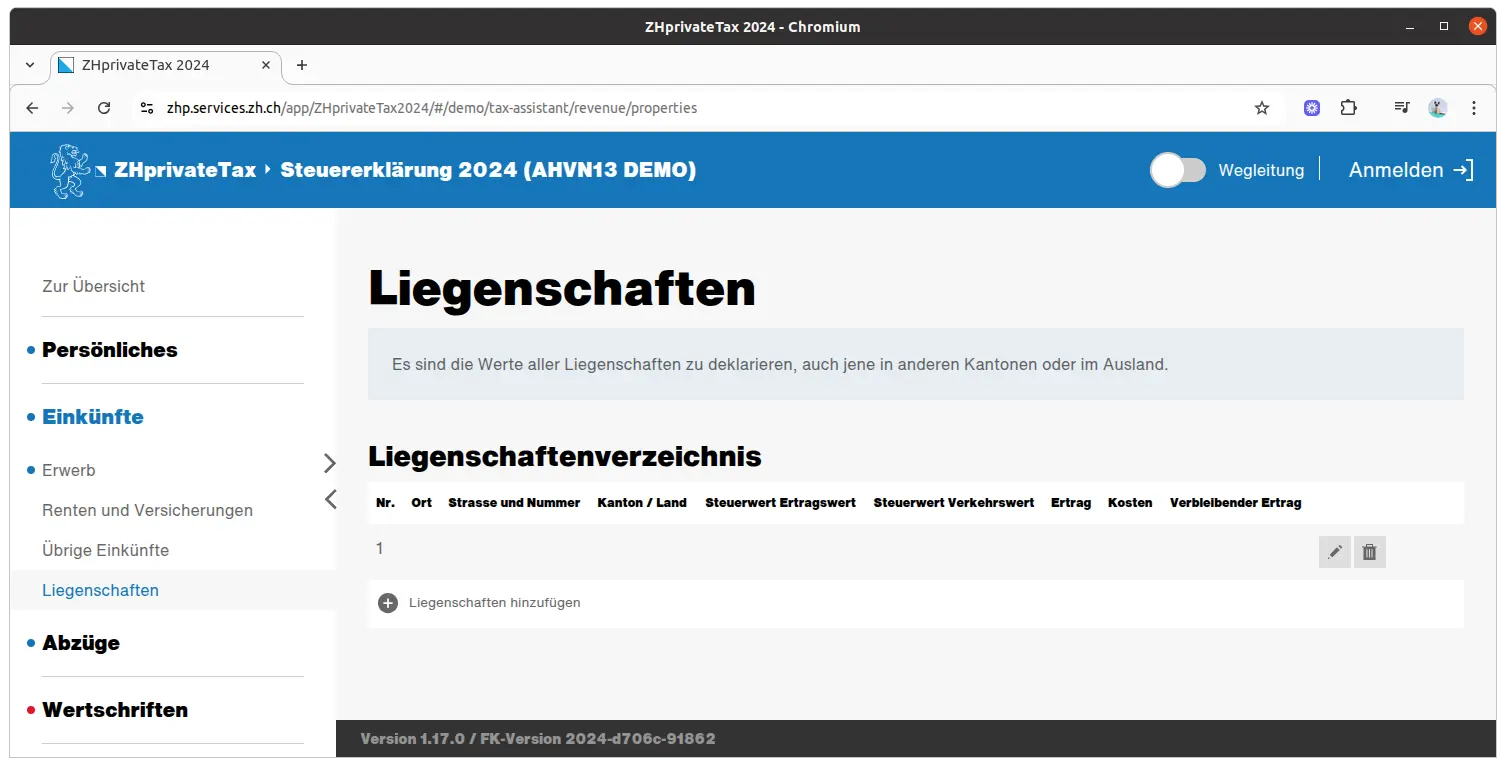Click the Kosten column header
This screenshot has height=767, width=1506.
click(1130, 503)
